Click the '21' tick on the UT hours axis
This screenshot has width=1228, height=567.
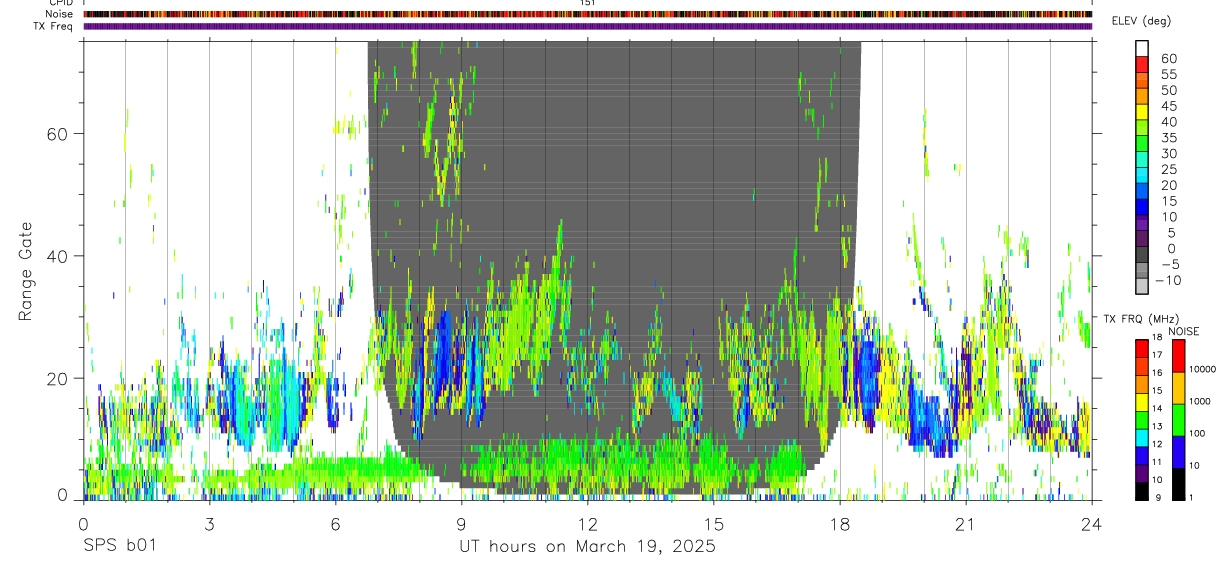pos(965,523)
